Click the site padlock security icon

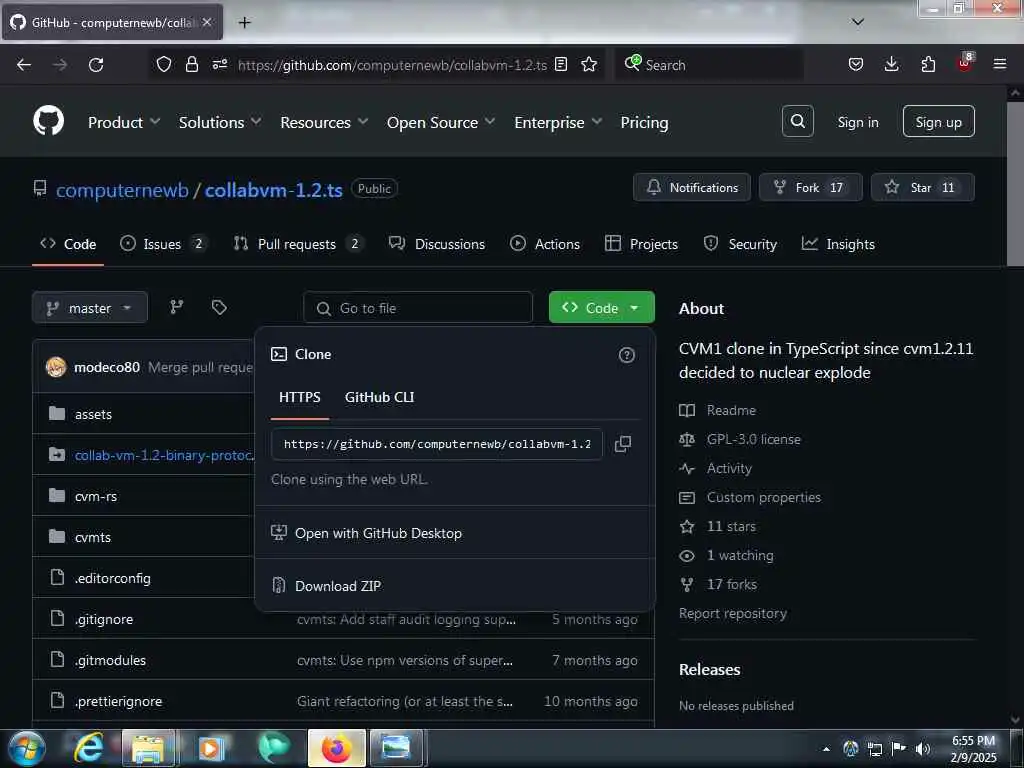pyautogui.click(x=191, y=64)
